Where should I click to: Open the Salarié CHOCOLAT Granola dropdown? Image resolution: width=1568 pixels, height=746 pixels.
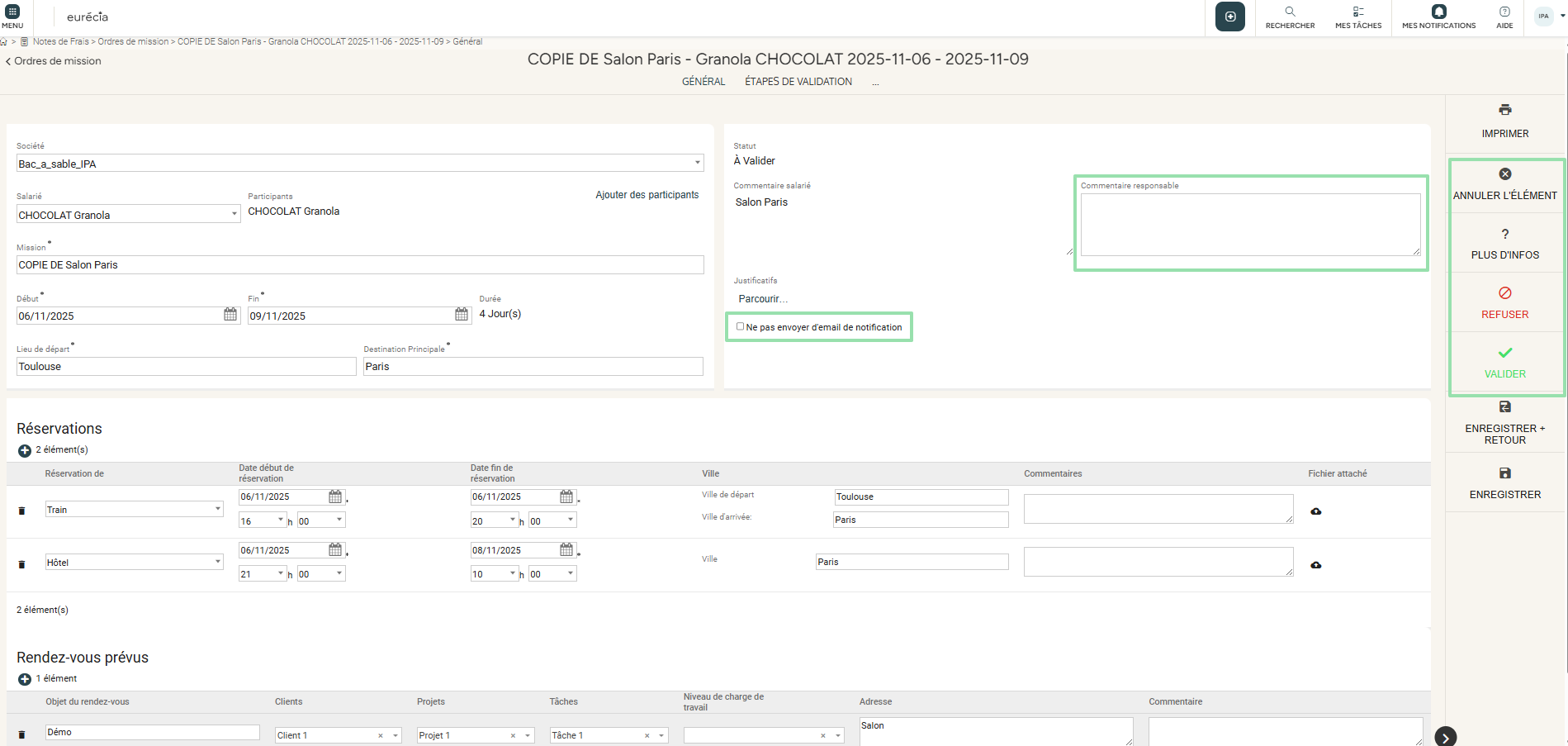(x=234, y=214)
